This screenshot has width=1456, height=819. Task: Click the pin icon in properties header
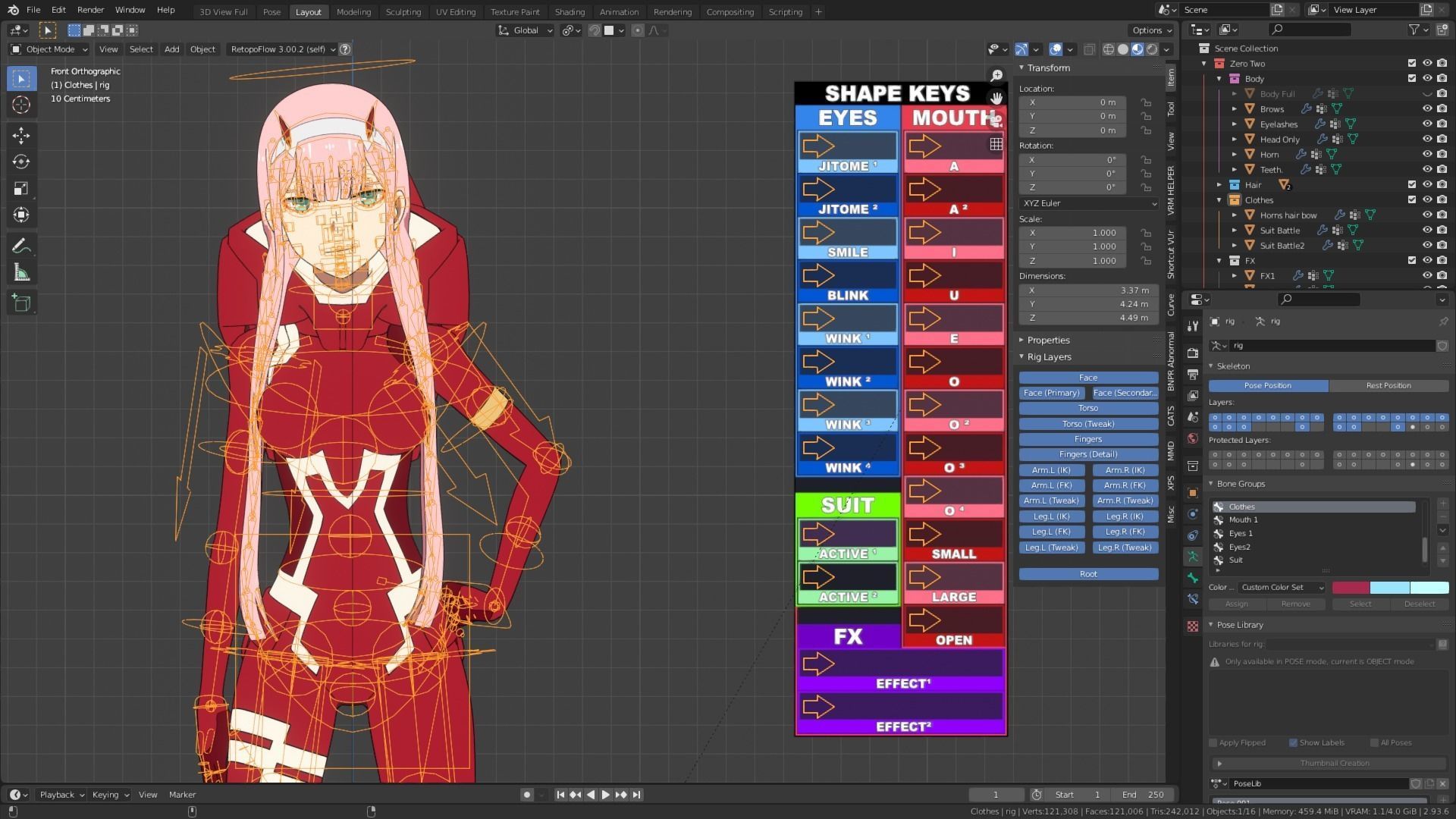pyautogui.click(x=1443, y=322)
